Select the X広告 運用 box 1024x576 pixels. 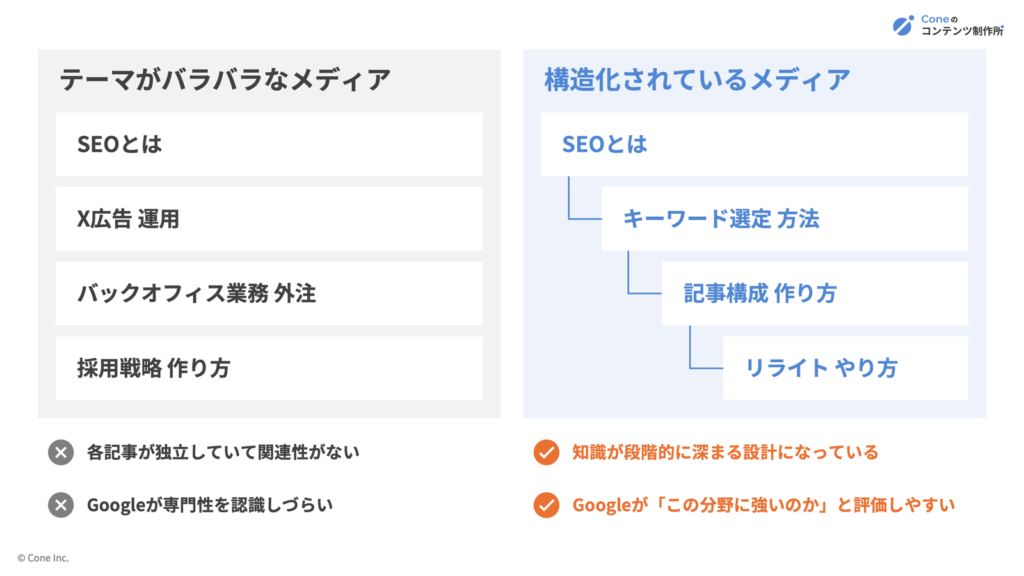coord(269,219)
